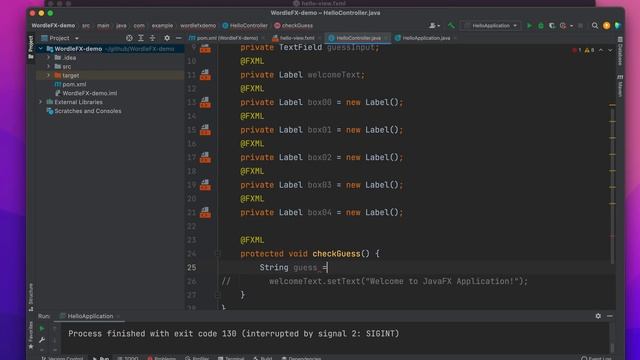Collapse the WordleFX-demo root node
Screen dimensions: 640x360
[40, 49]
